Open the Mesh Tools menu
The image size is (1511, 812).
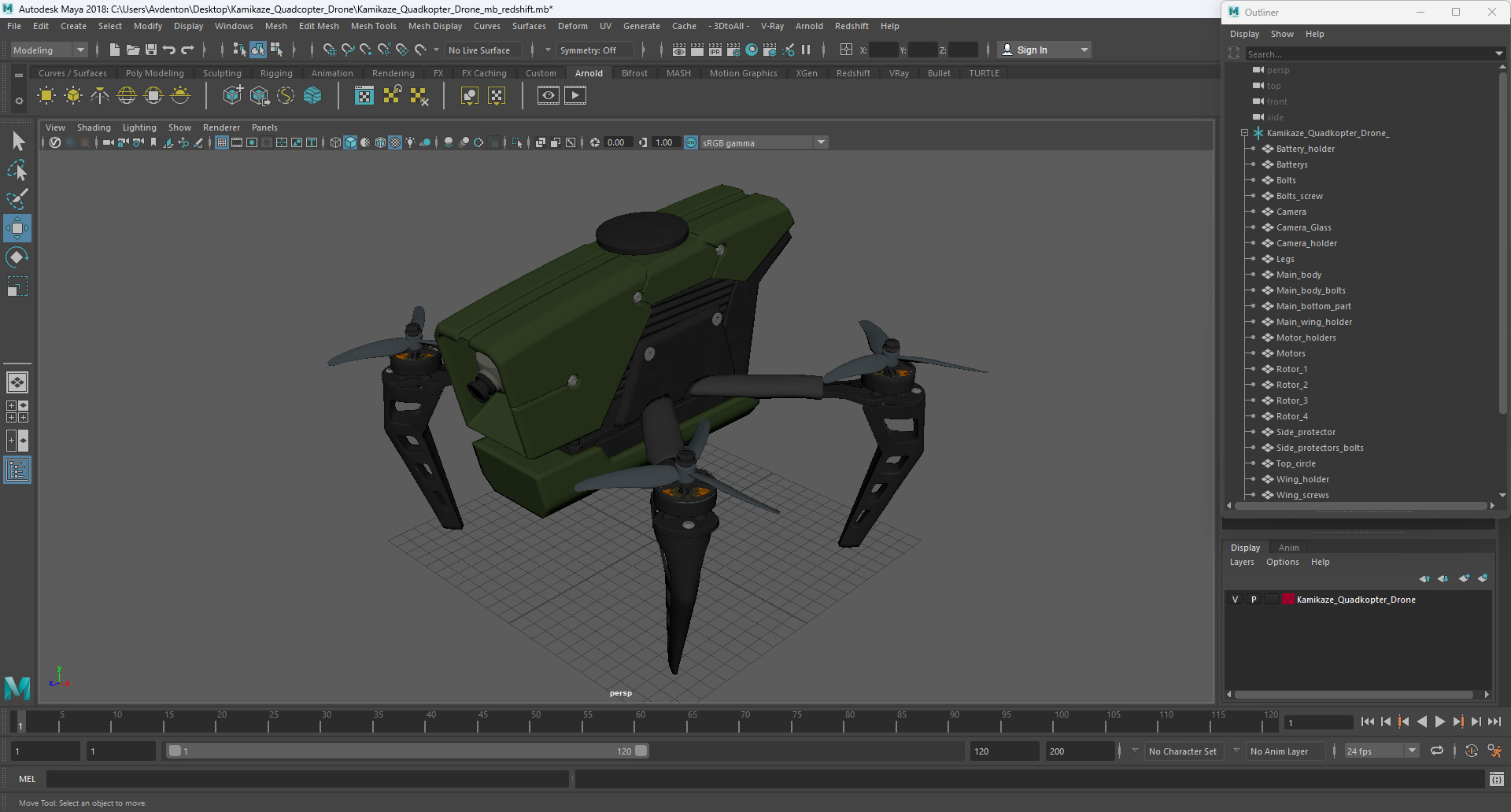[x=373, y=26]
